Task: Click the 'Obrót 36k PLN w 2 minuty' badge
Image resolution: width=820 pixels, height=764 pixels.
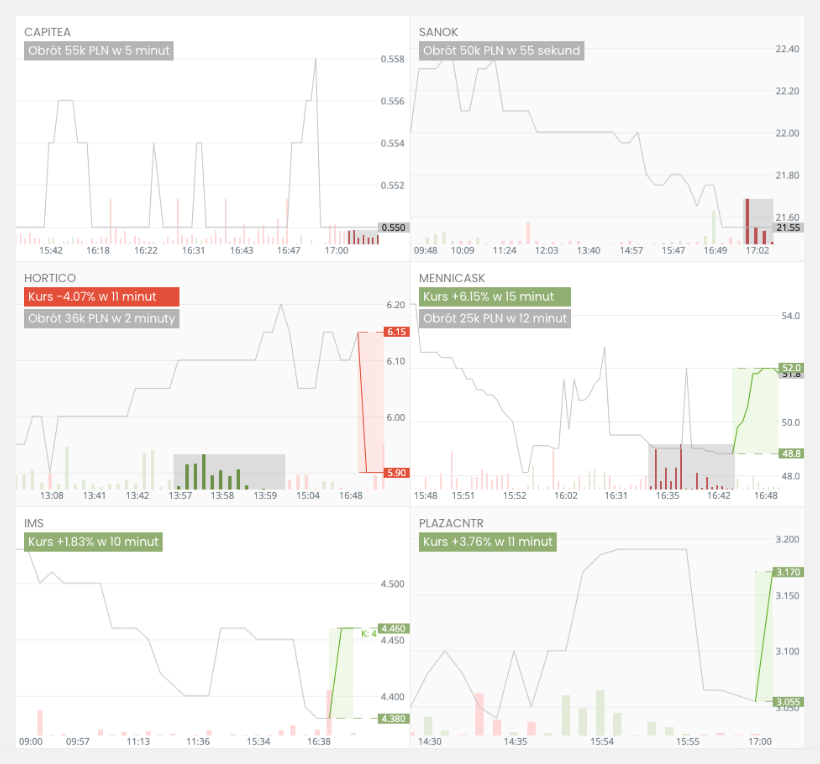Action: pos(101,318)
